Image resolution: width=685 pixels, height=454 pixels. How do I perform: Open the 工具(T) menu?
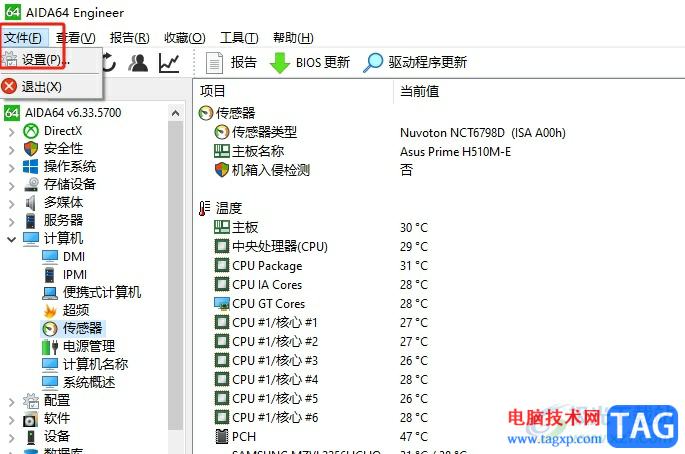(x=239, y=38)
